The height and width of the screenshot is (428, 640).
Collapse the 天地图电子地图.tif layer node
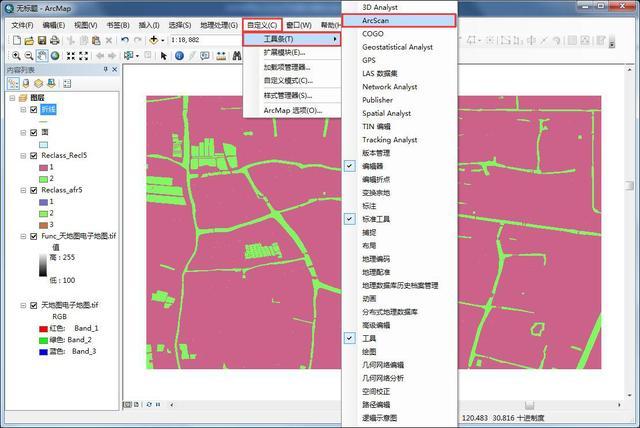(x=23, y=305)
